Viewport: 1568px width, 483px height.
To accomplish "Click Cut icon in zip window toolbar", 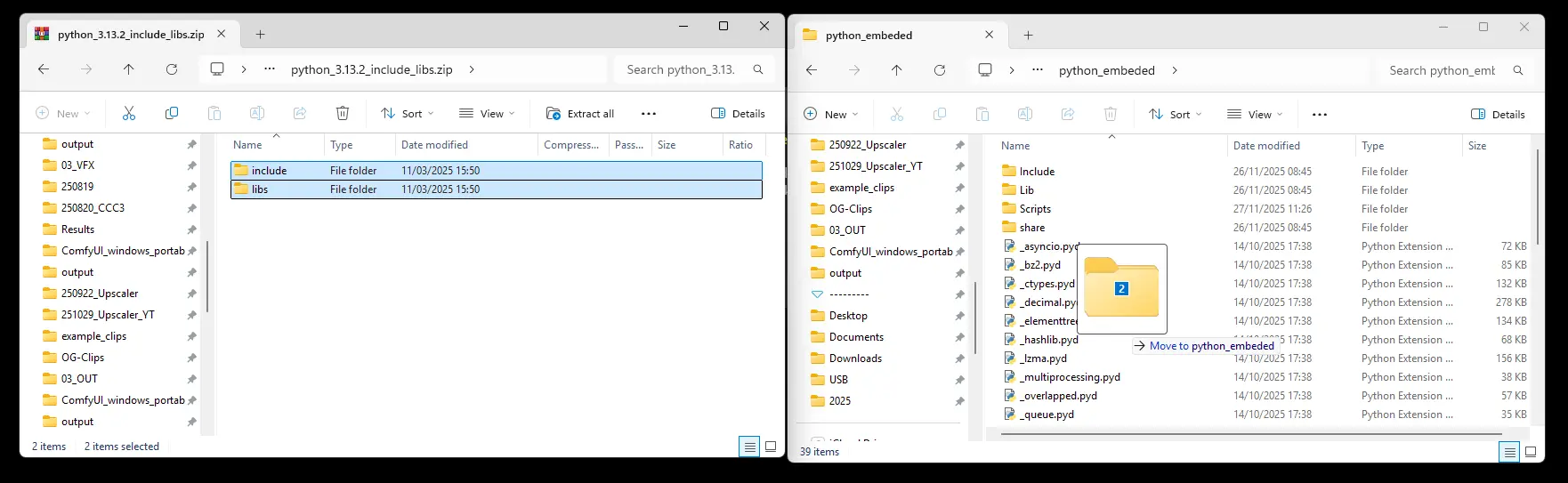I will pos(129,113).
